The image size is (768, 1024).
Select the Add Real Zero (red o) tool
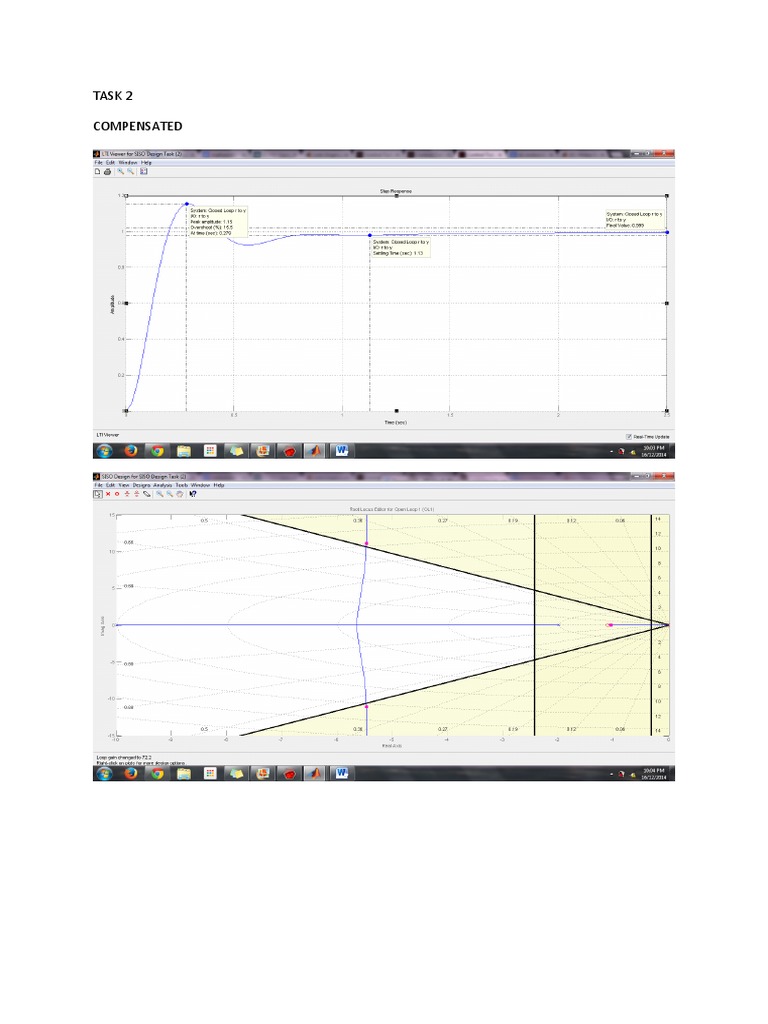point(117,494)
